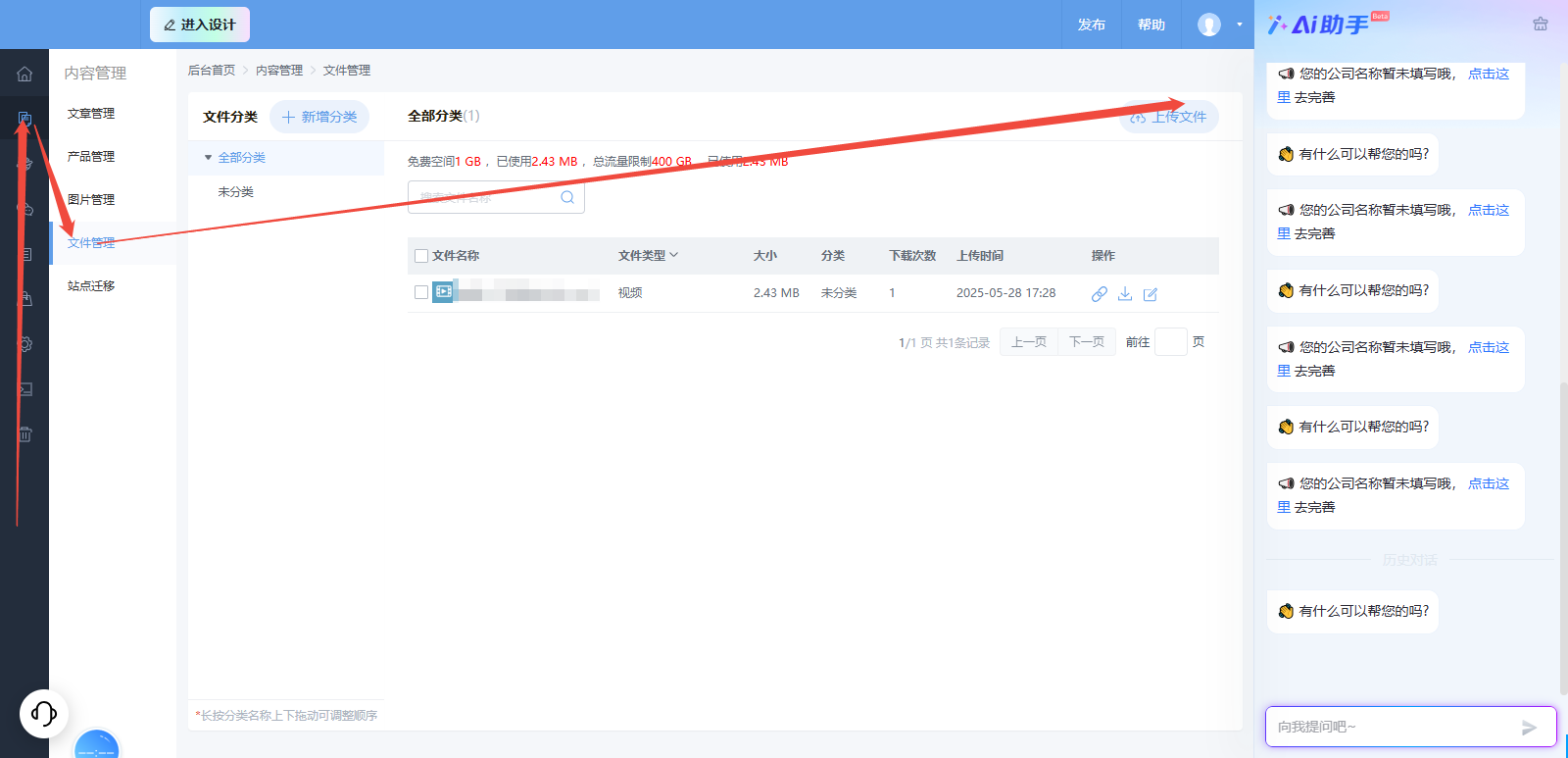
Task: Click the video file type thumbnail icon
Action: click(x=443, y=291)
